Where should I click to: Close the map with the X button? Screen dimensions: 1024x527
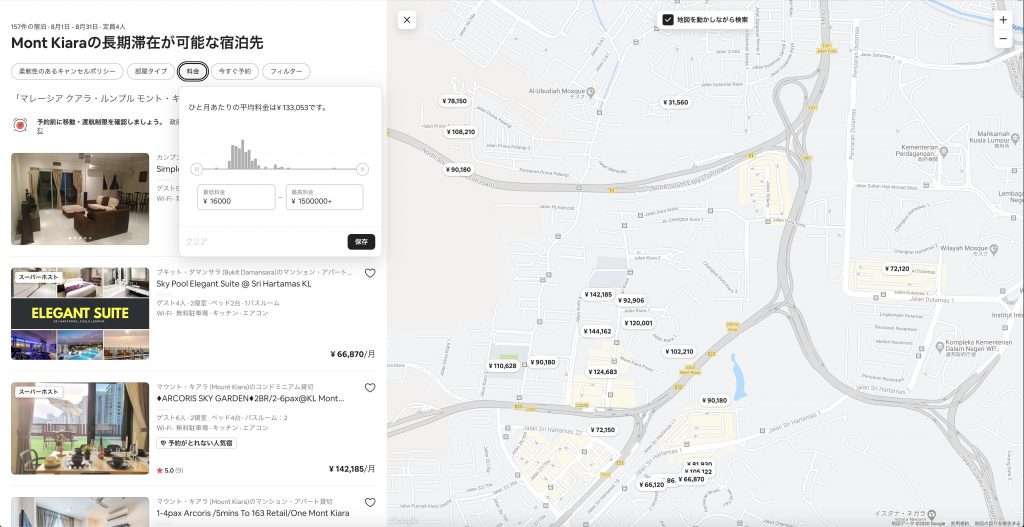(x=407, y=20)
